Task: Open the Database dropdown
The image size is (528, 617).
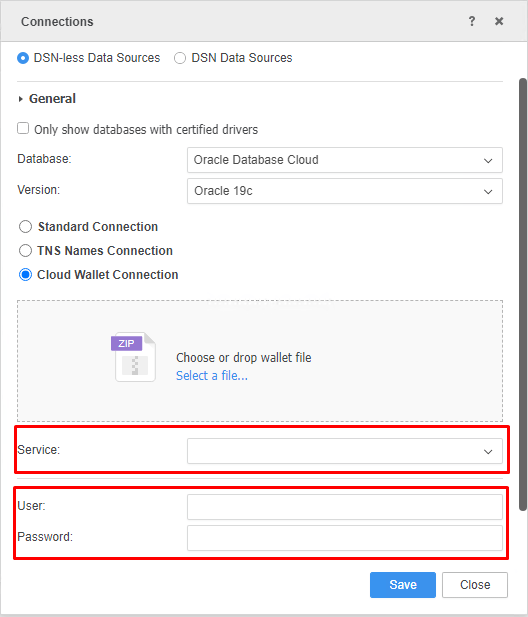Action: click(345, 160)
